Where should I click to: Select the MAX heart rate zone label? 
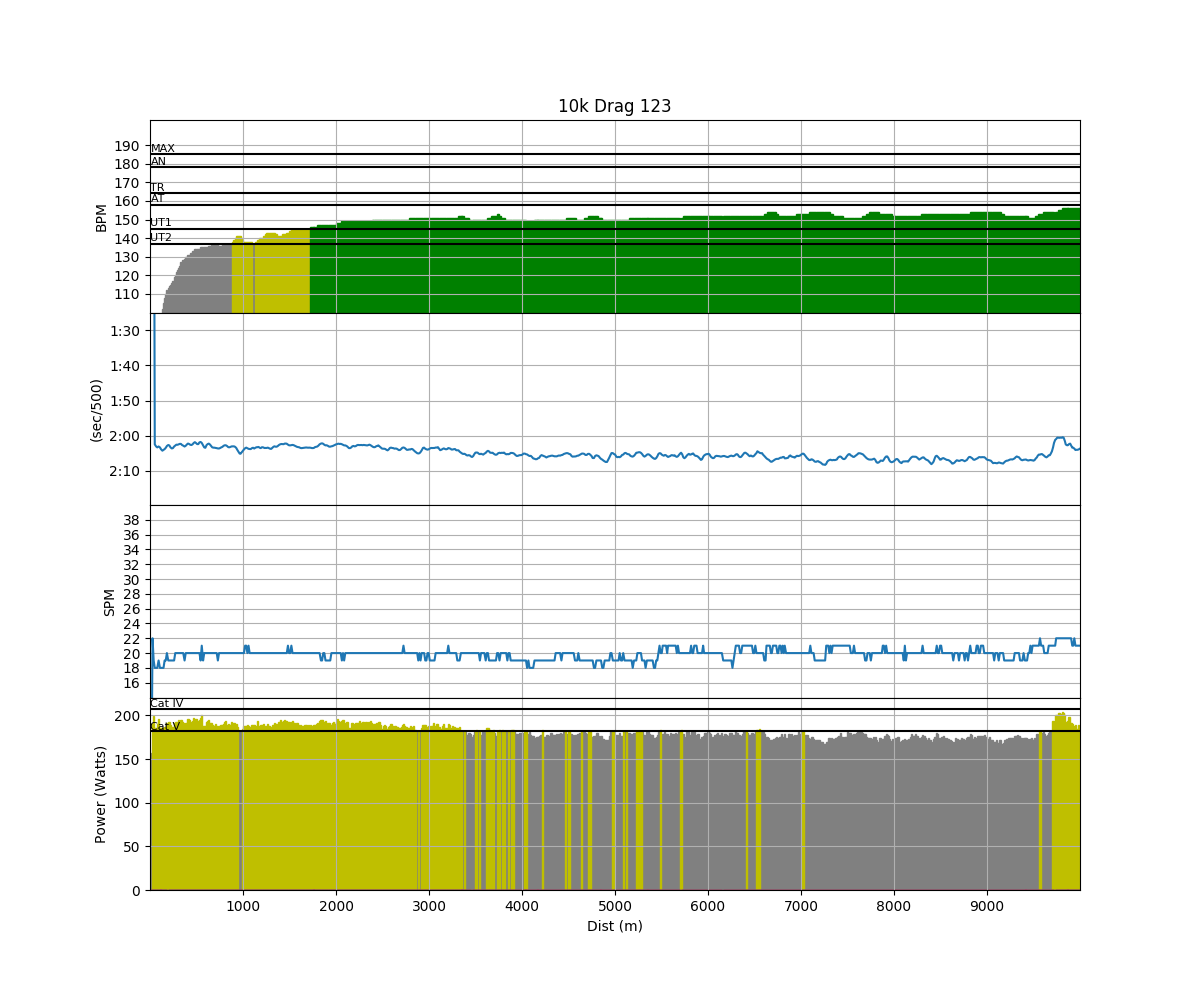[x=162, y=149]
